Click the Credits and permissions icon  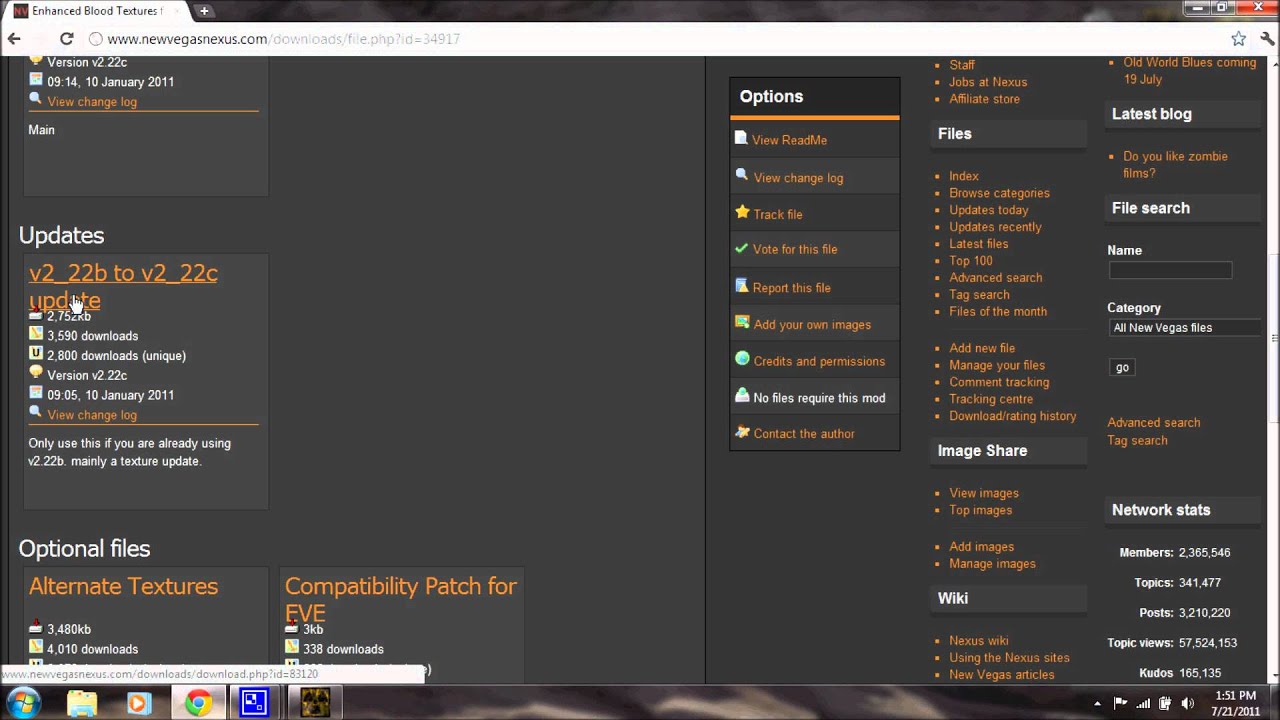pos(742,359)
